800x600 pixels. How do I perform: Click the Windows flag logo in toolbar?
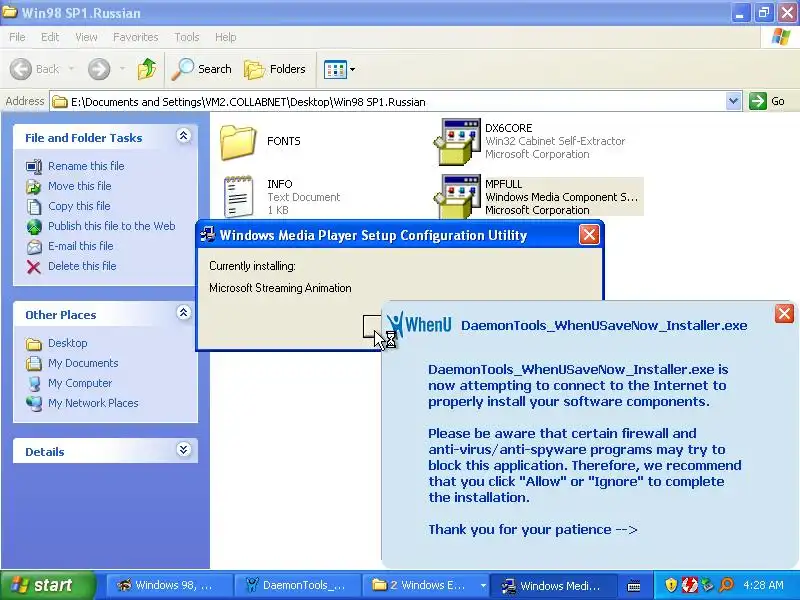781,37
